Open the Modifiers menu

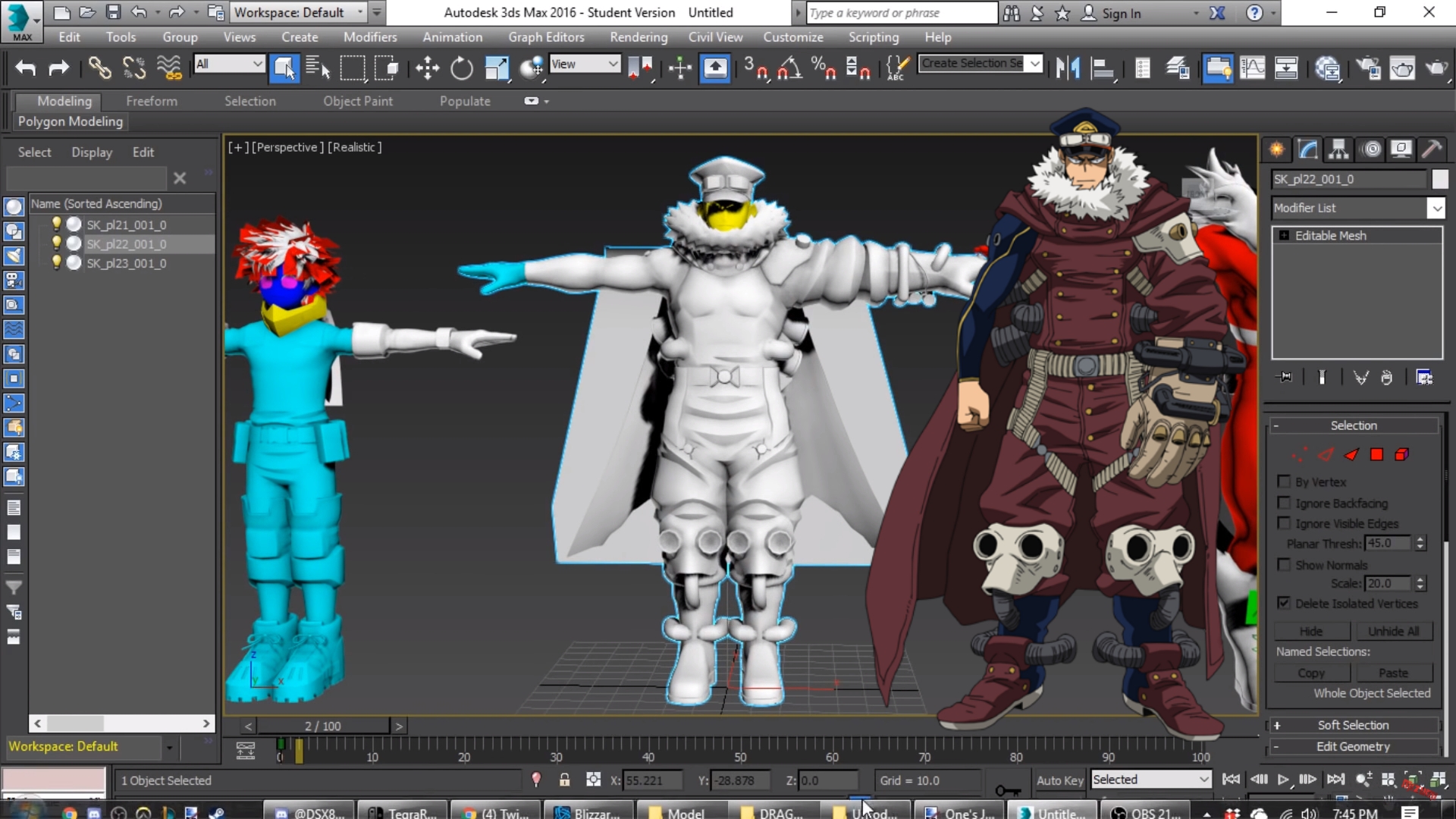(370, 36)
